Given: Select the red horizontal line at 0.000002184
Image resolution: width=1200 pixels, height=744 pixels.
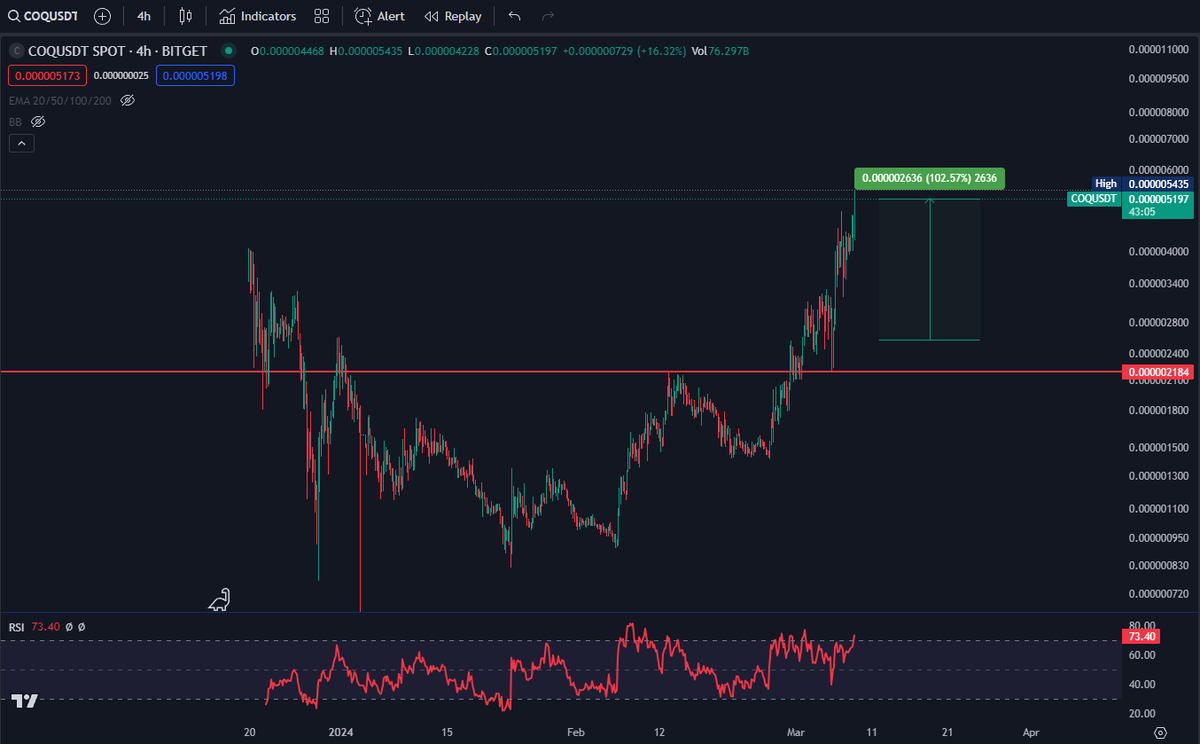Looking at the screenshot, I should [x=560, y=372].
